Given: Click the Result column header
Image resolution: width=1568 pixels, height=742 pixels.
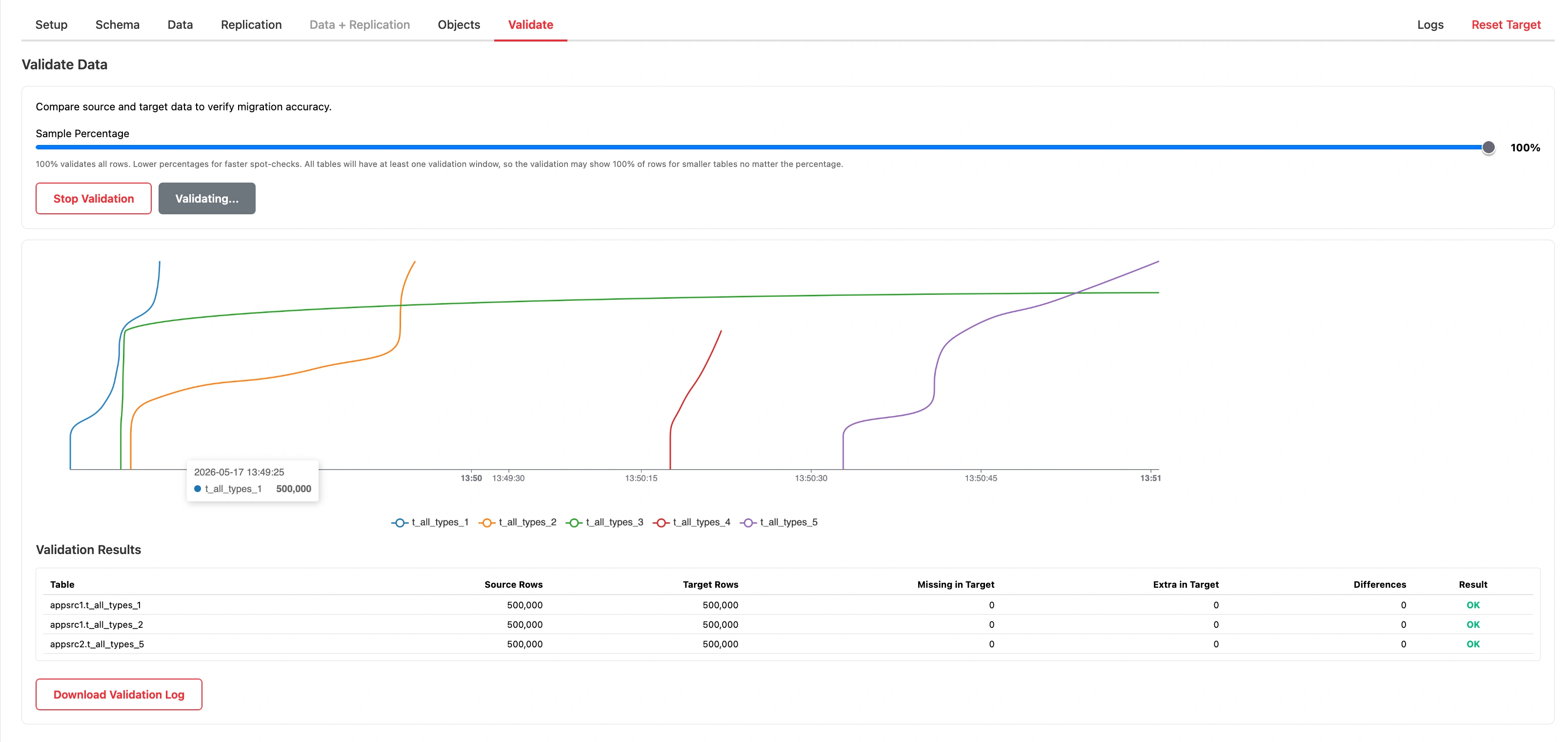Looking at the screenshot, I should [1472, 584].
